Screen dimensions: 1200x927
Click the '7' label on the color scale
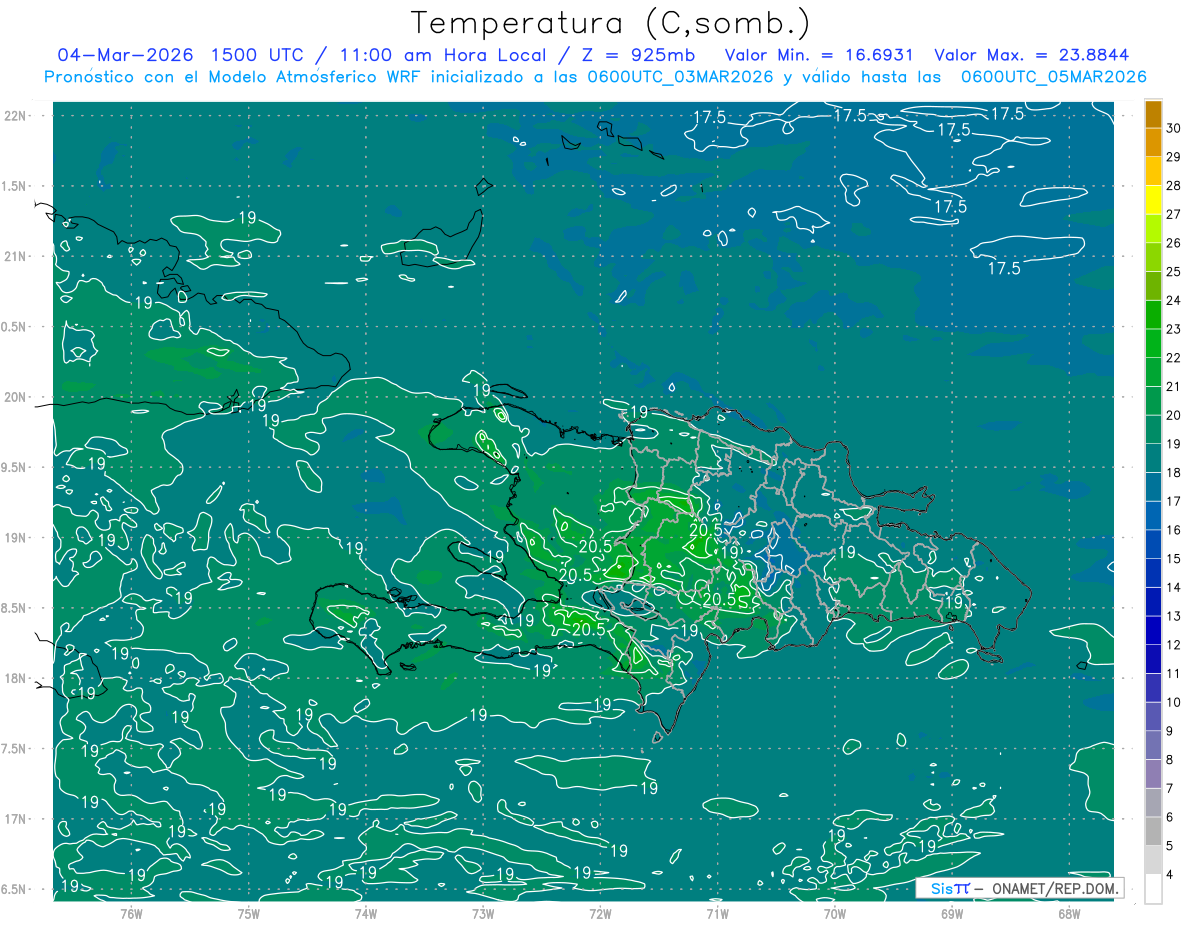[1170, 788]
